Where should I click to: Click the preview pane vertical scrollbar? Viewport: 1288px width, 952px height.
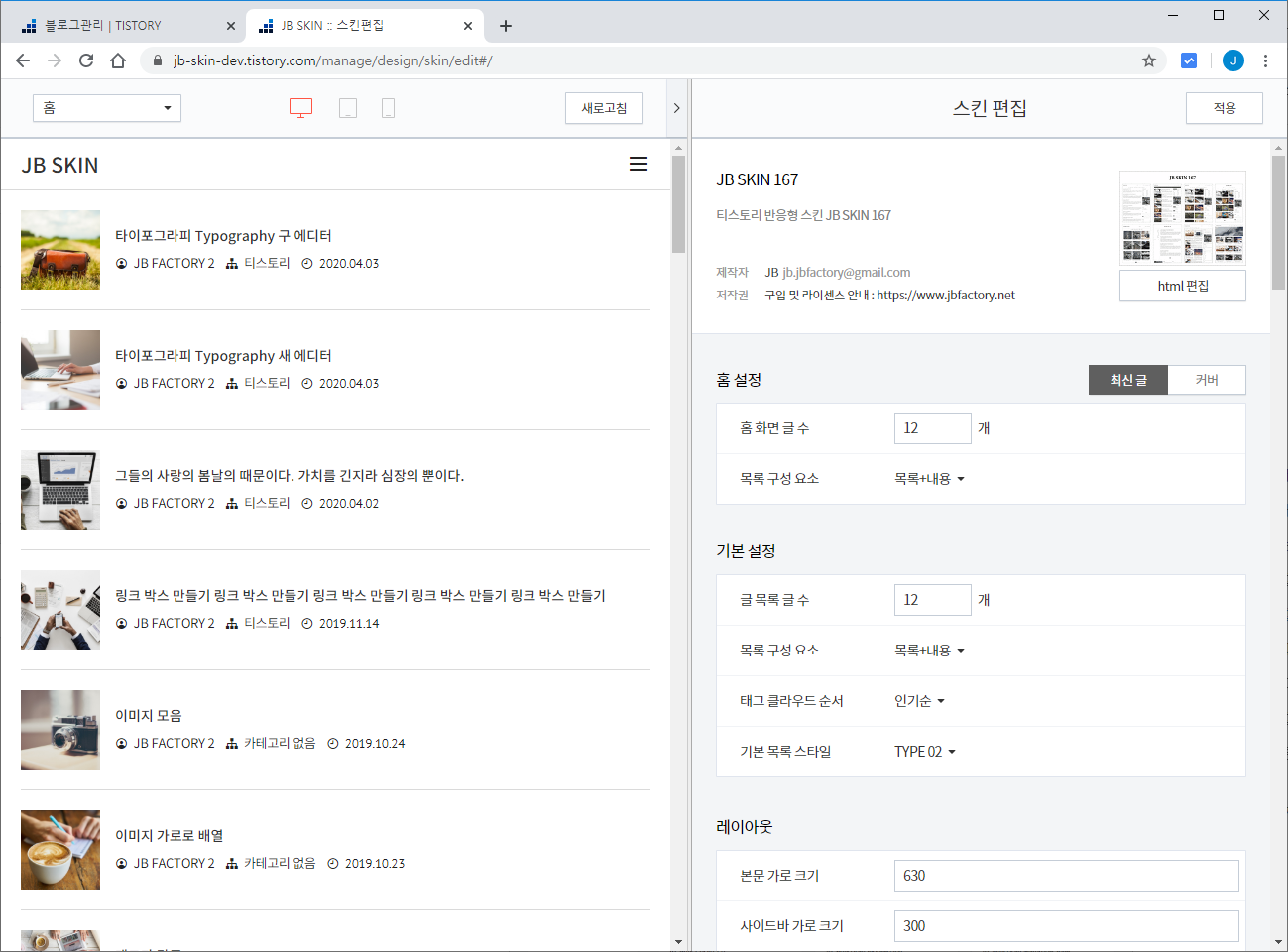[x=678, y=204]
